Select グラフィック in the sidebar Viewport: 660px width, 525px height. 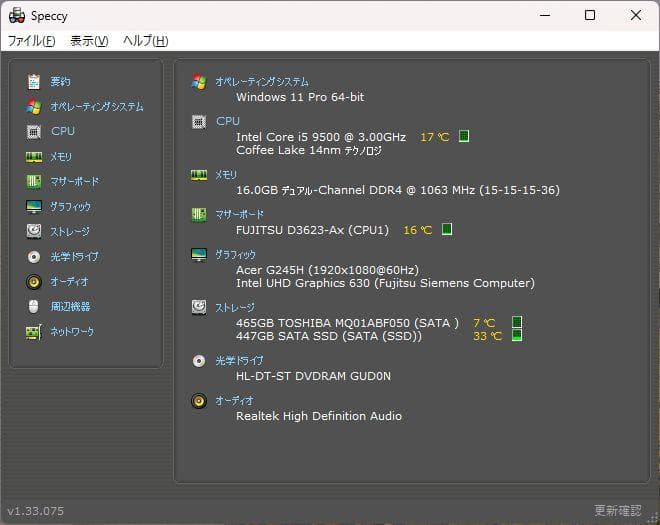pyautogui.click(x=70, y=207)
